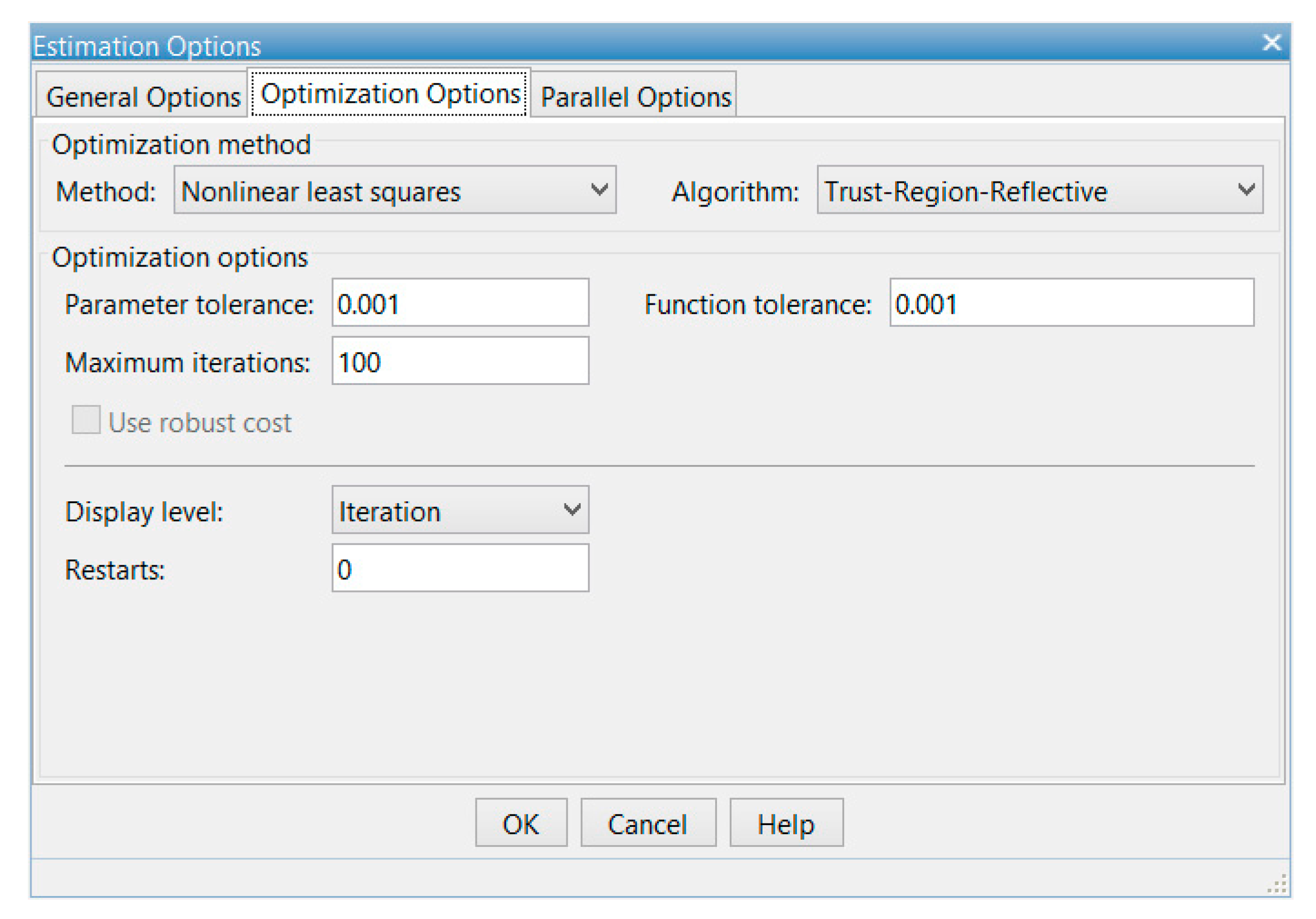
Task: Expand the Method dropdown arrow
Action: tap(598, 191)
